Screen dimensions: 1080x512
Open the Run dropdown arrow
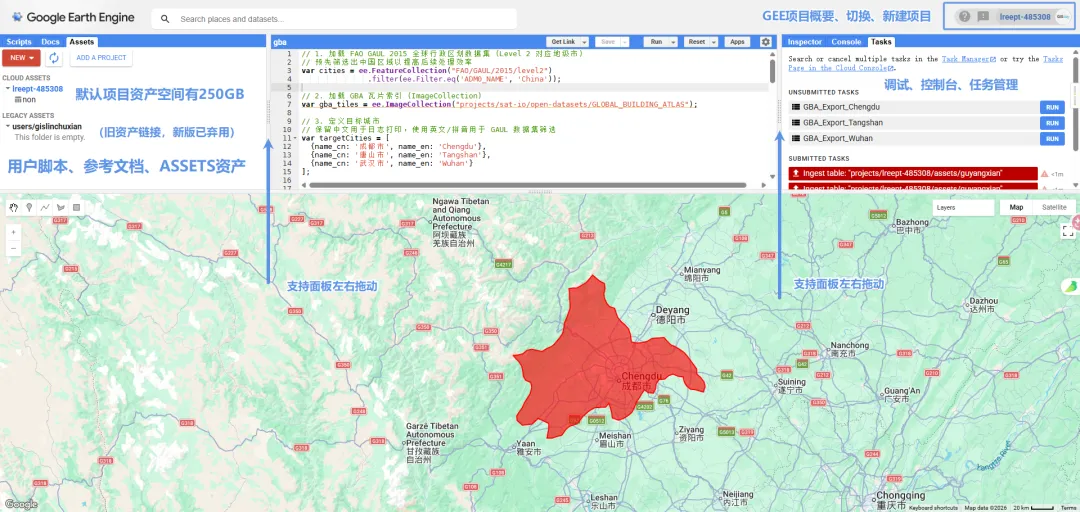pos(675,42)
